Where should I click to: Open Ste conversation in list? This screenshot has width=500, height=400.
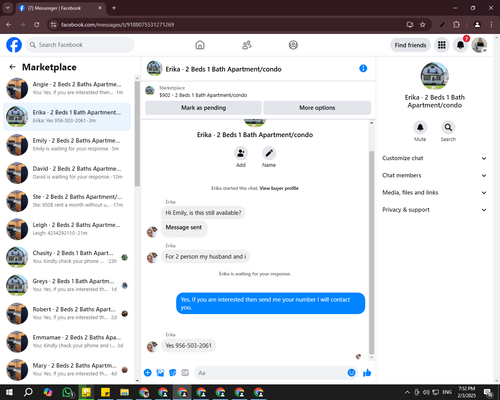67,201
